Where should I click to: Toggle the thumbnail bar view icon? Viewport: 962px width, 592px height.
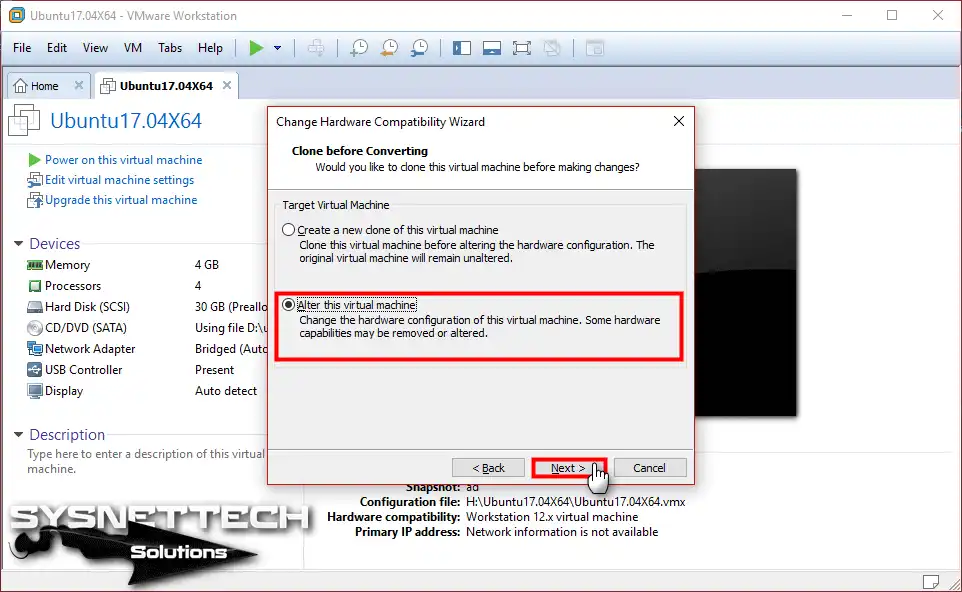491,48
